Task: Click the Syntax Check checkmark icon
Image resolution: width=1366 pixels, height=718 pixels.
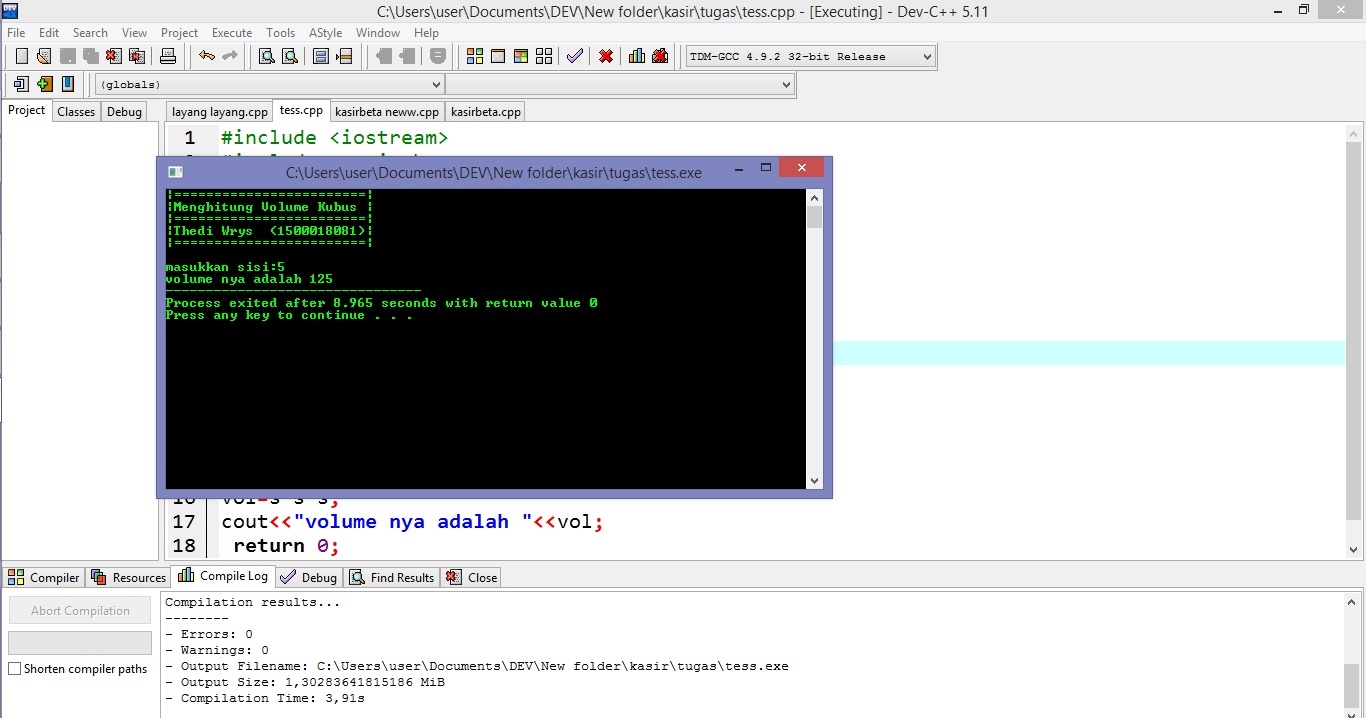Action: (574, 56)
